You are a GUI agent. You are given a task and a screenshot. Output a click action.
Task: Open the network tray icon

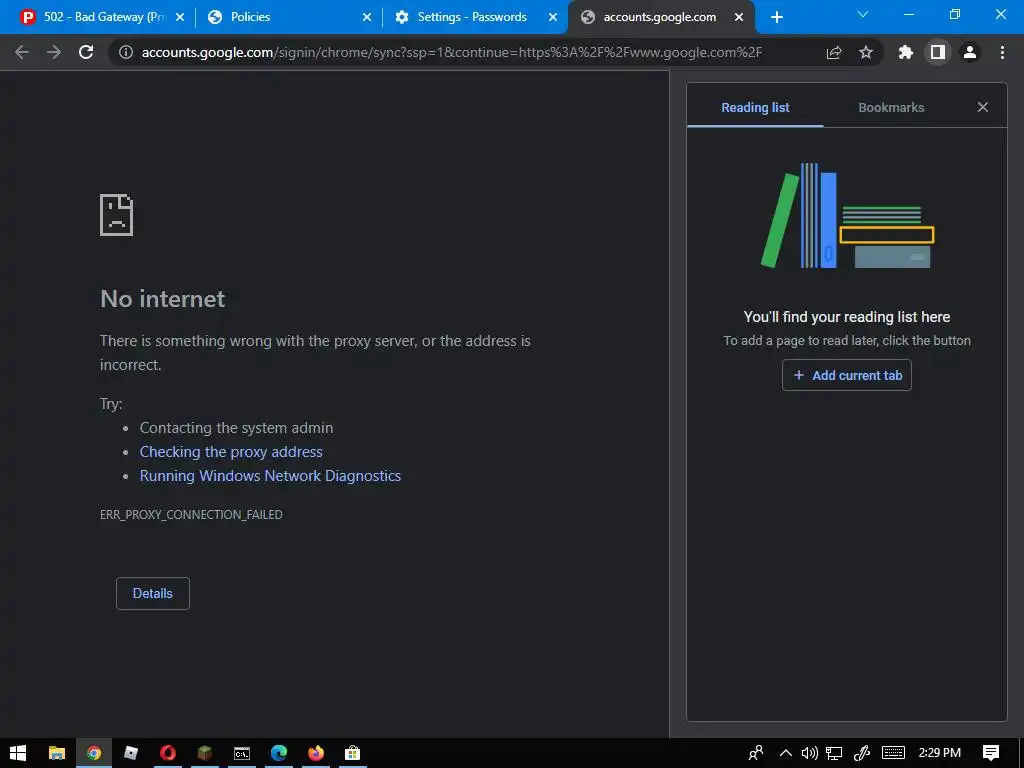[x=834, y=753]
